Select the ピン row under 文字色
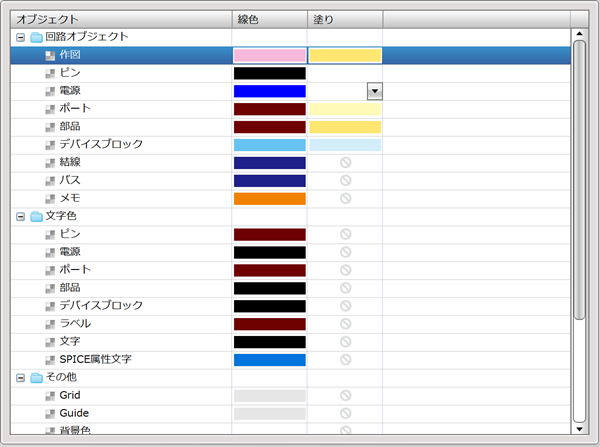The image size is (600, 447). (x=290, y=235)
